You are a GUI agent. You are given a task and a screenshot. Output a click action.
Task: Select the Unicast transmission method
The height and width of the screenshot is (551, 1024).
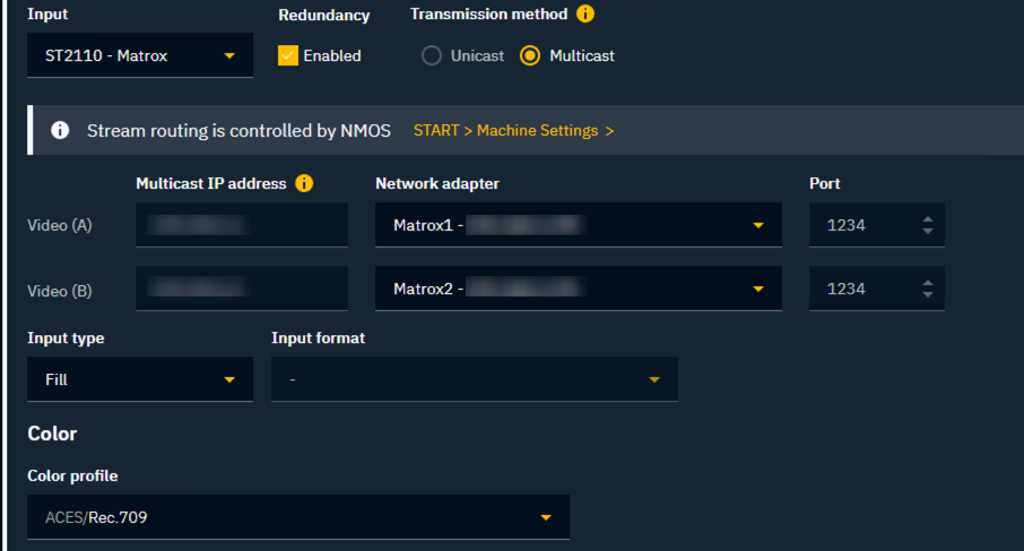432,56
